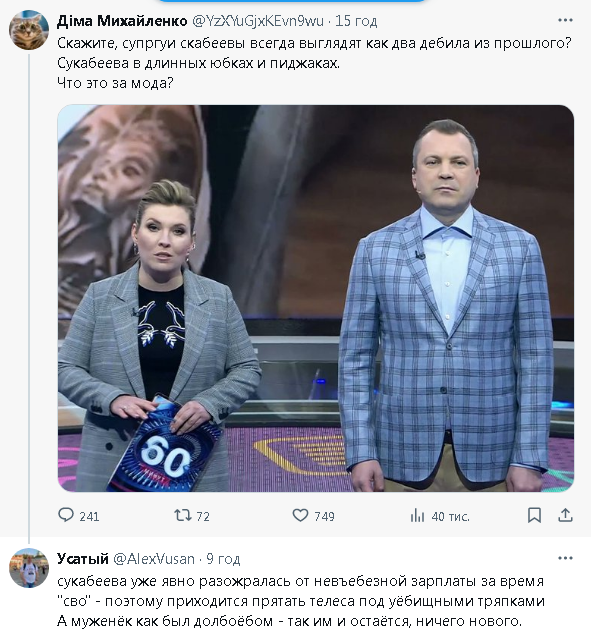Share the tweet using the upload arrow icon

pos(565,515)
